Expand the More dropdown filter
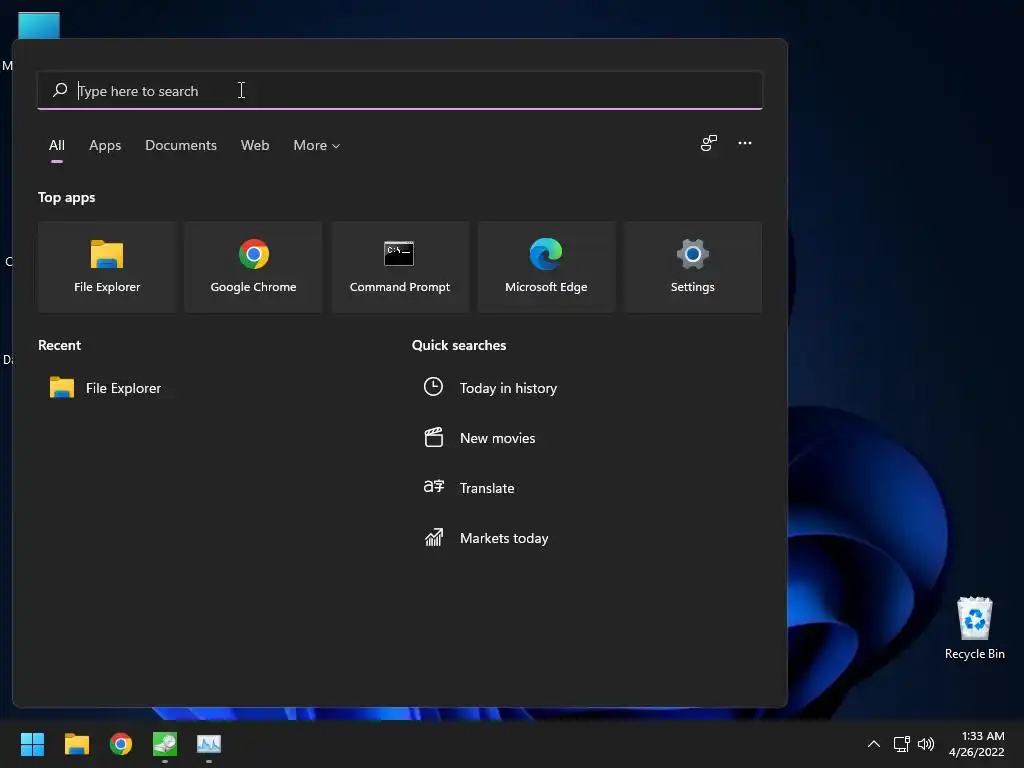Viewport: 1024px width, 768px height. tap(317, 145)
